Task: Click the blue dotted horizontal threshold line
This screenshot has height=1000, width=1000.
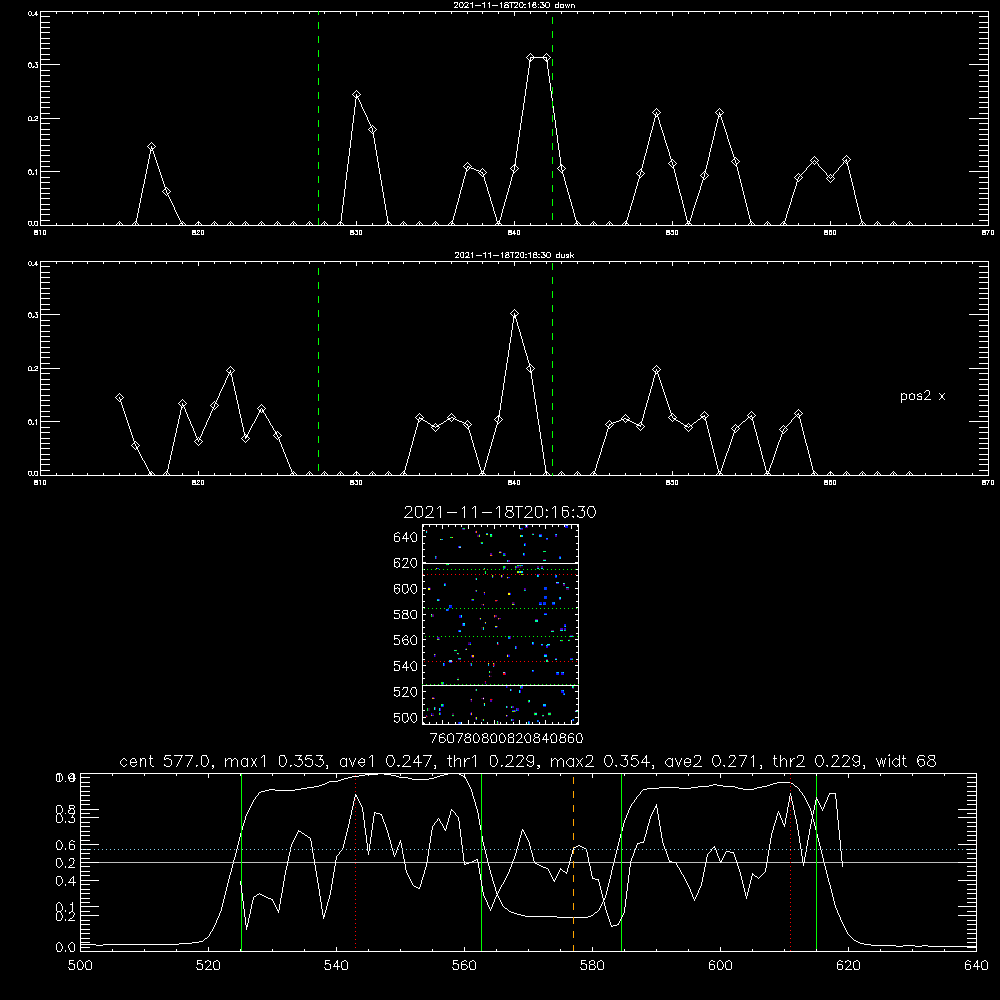Action: 528,849
